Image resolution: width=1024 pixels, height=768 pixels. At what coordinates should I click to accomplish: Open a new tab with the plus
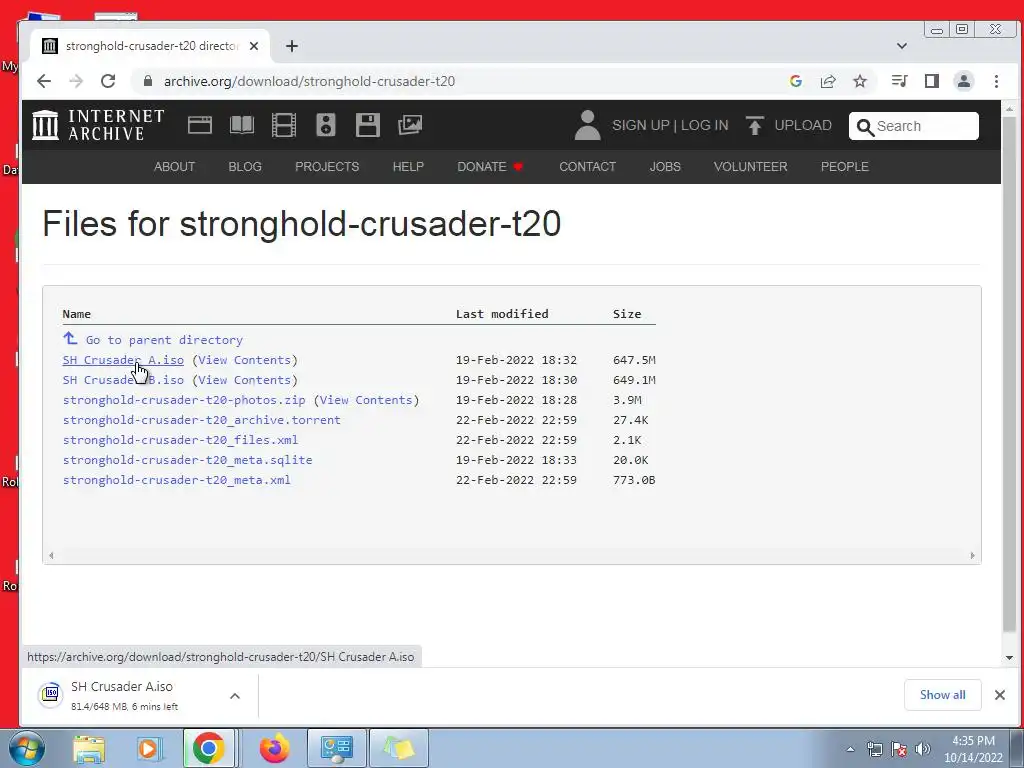pyautogui.click(x=292, y=46)
